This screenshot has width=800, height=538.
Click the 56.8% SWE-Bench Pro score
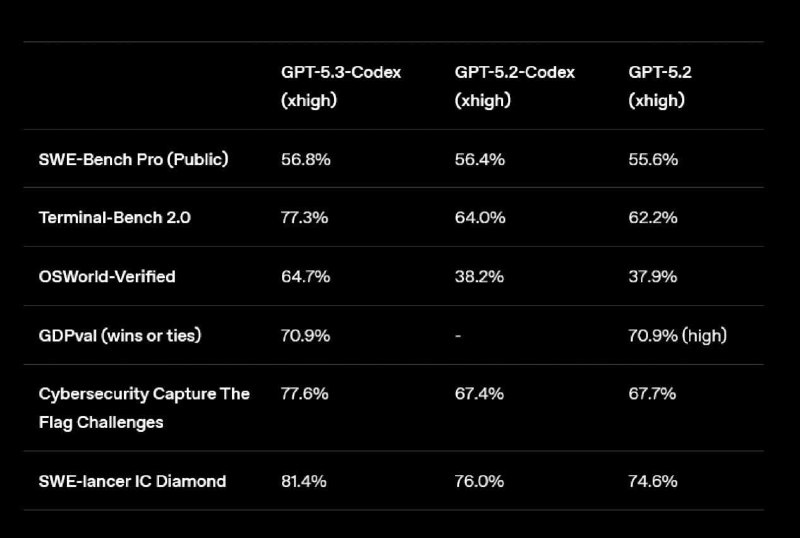pos(305,159)
